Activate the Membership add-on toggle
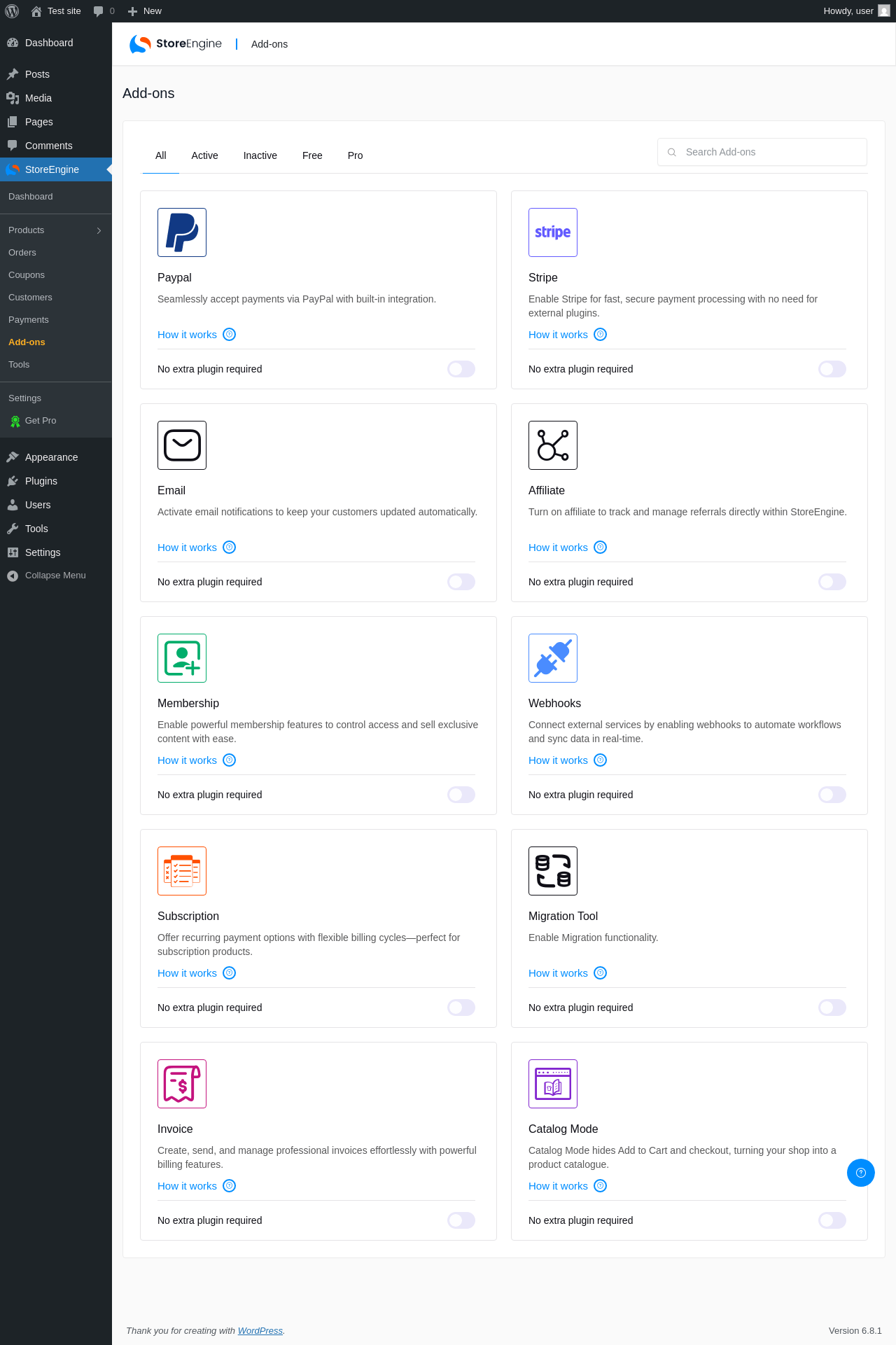 click(x=461, y=795)
